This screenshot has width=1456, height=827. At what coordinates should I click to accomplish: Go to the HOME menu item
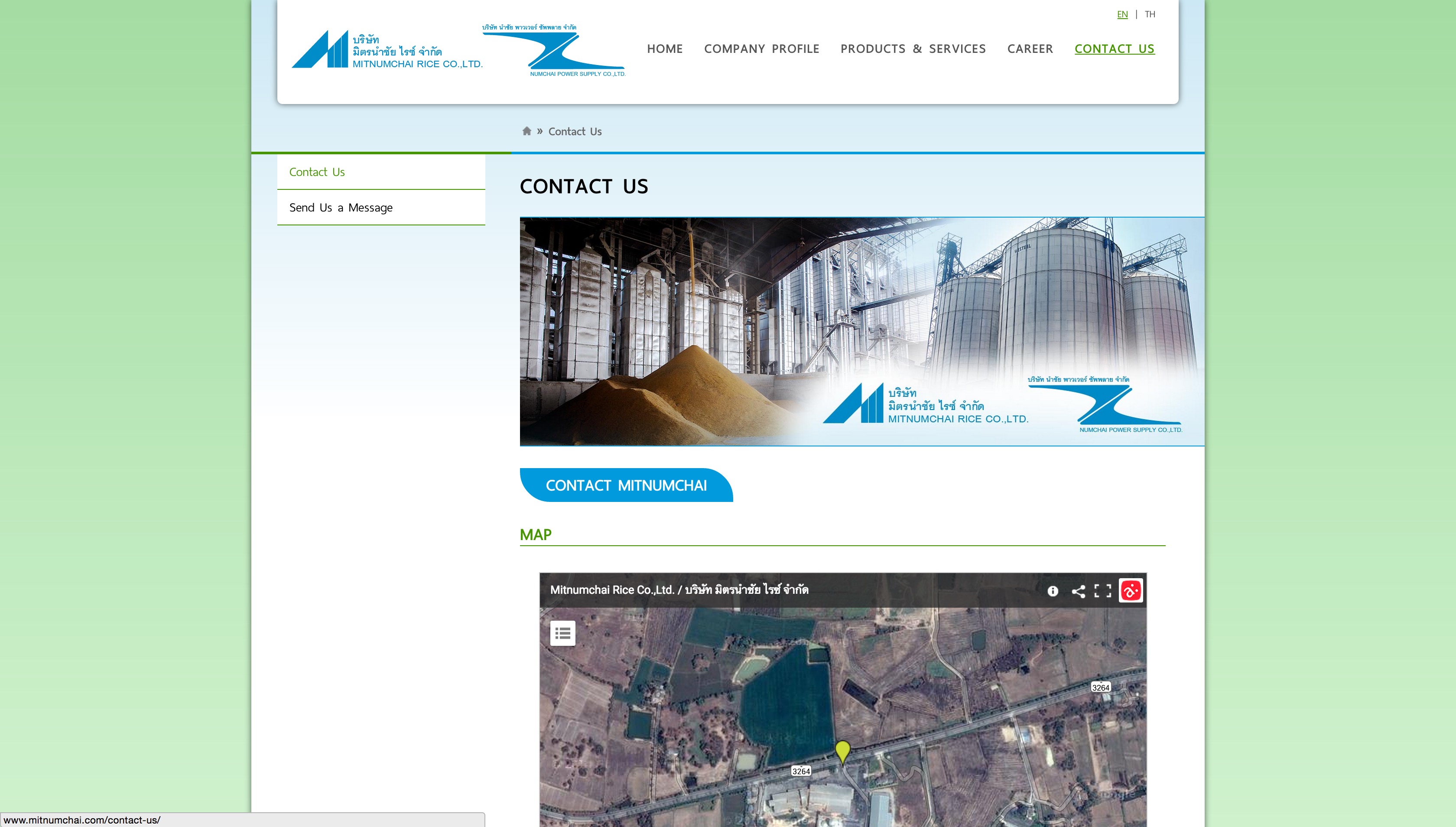(664, 49)
